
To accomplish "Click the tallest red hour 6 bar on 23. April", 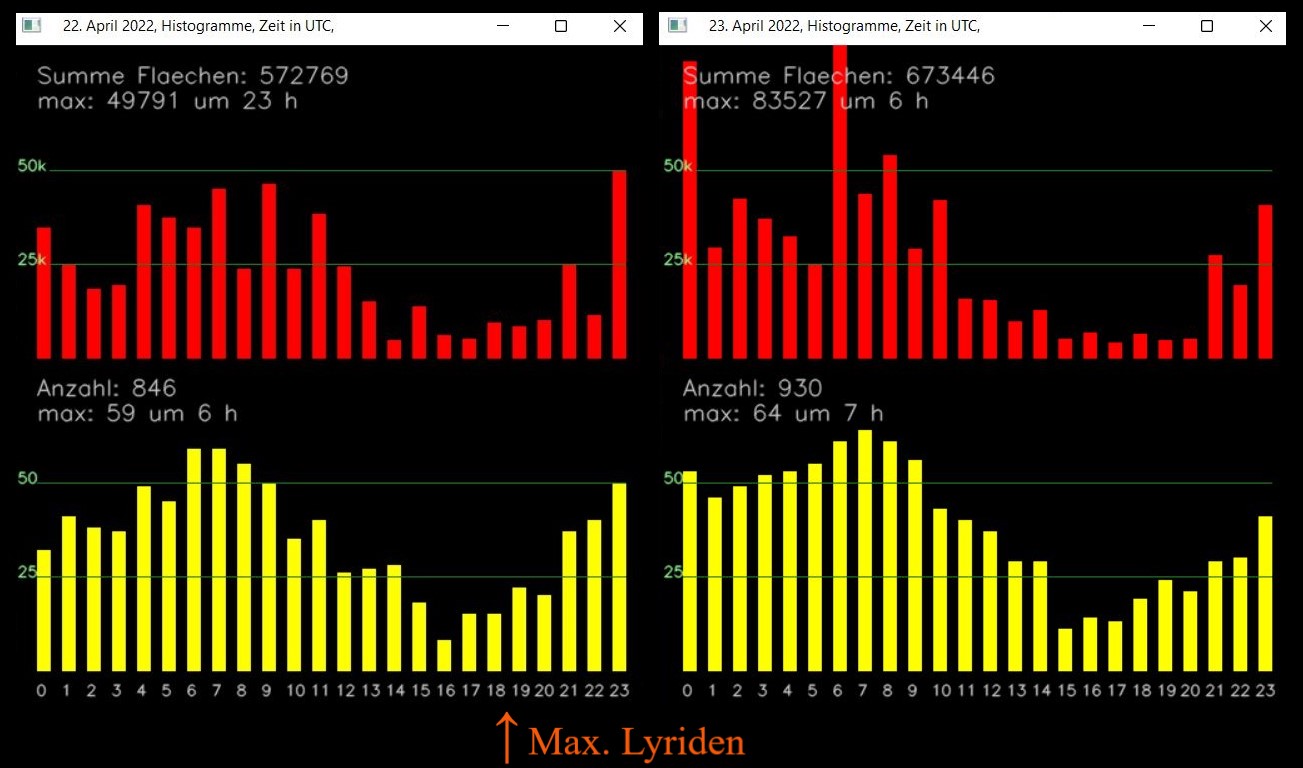I will point(840,200).
